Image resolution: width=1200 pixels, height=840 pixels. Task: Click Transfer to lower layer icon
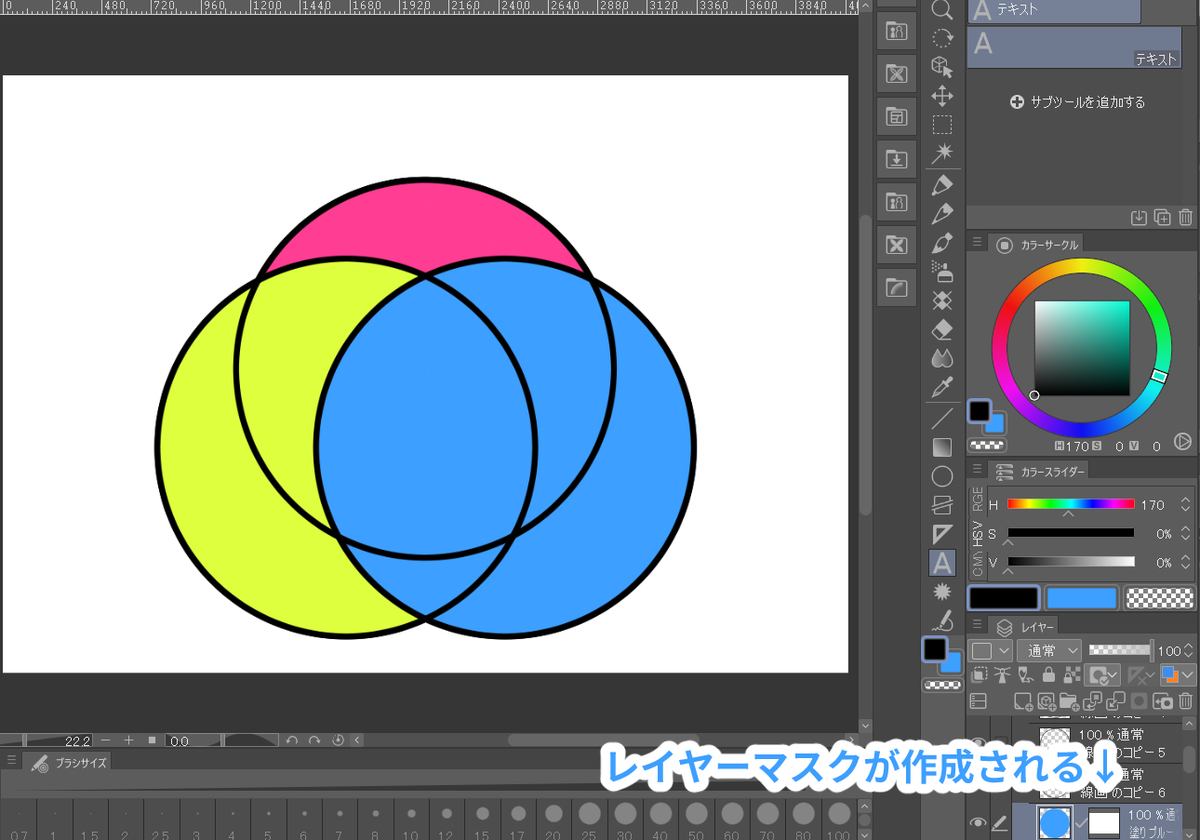click(x=1092, y=701)
